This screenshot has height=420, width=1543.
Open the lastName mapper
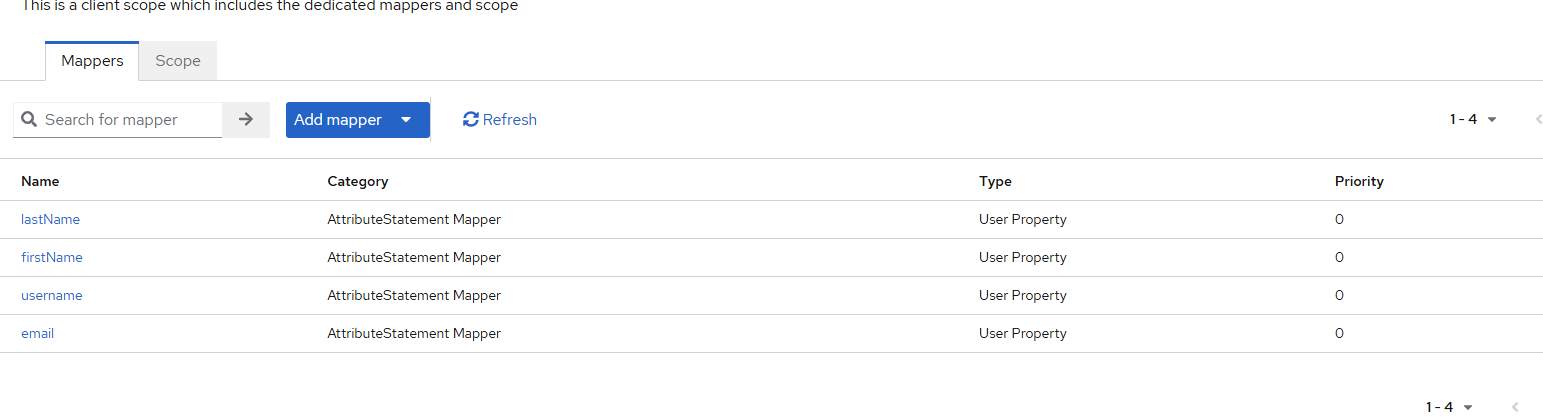click(x=50, y=220)
